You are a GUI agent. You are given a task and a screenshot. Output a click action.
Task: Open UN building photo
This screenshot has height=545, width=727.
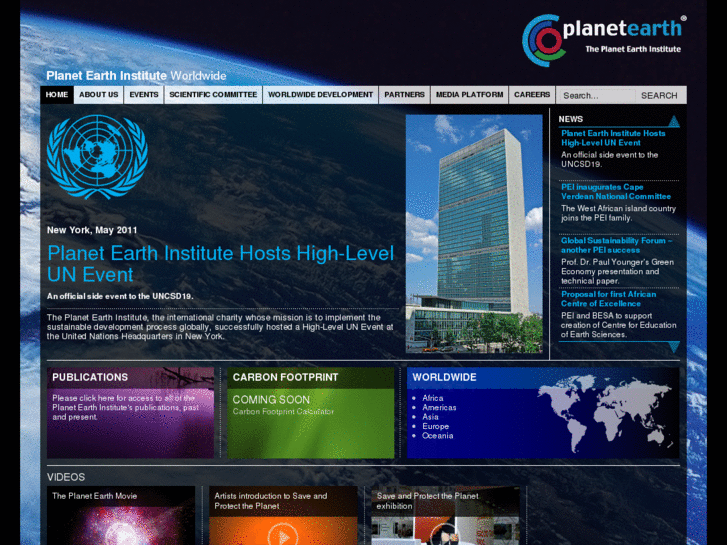tap(474, 234)
